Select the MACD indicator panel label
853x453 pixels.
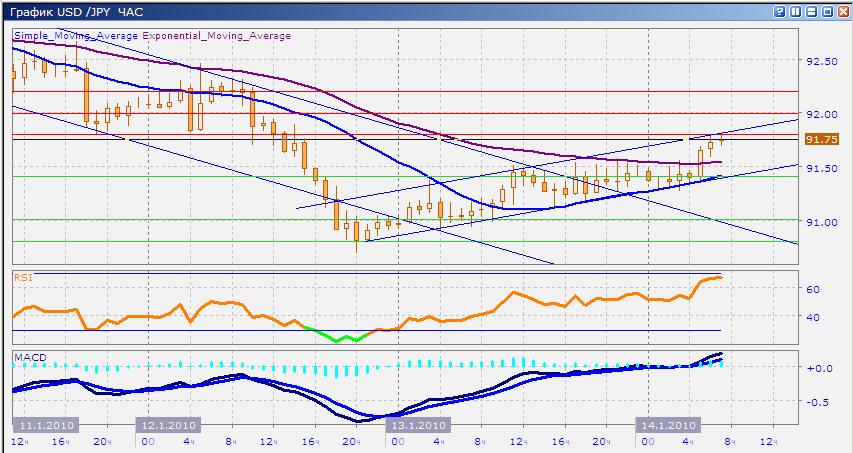click(x=27, y=356)
